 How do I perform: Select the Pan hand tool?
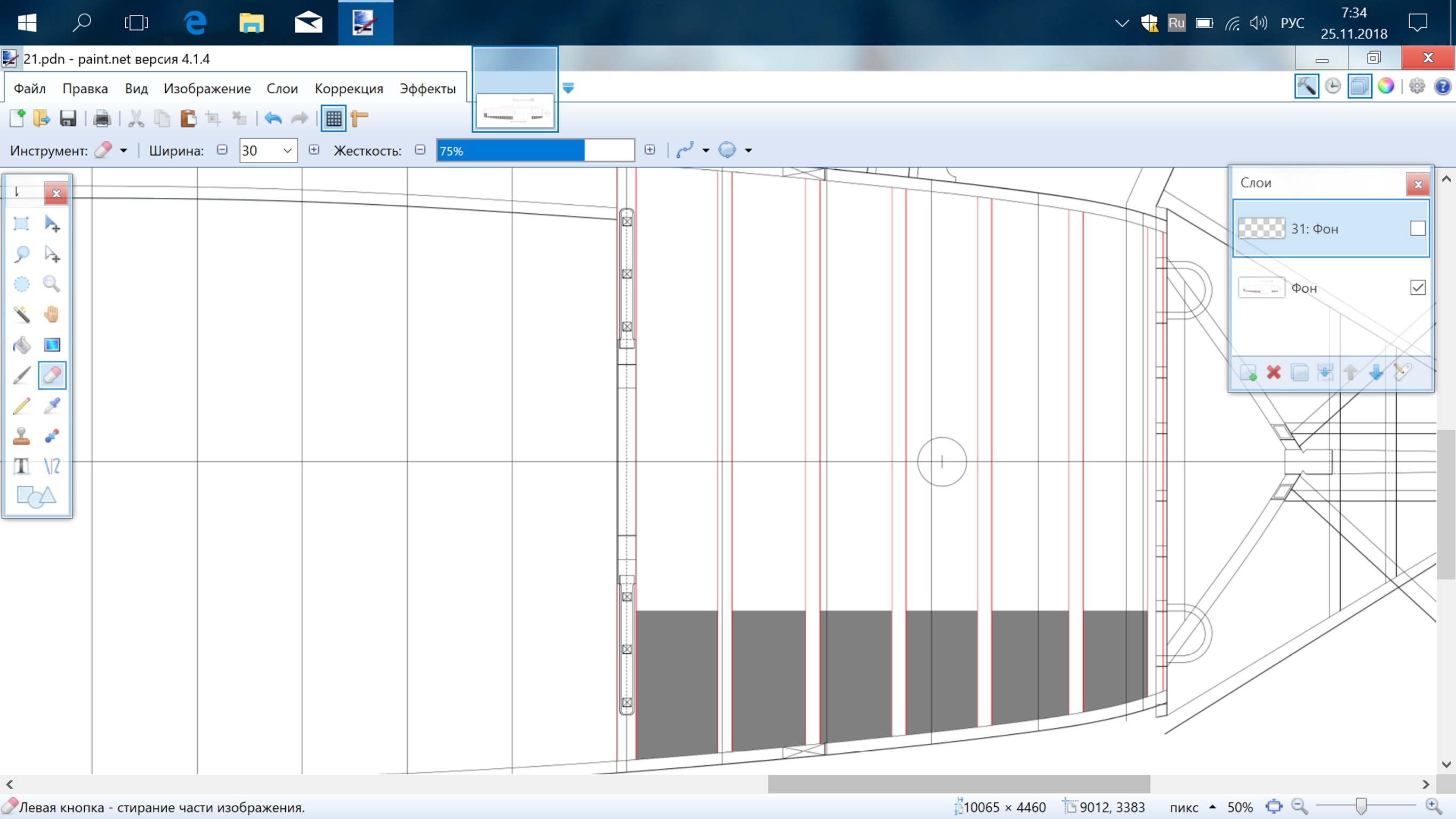pos(52,314)
